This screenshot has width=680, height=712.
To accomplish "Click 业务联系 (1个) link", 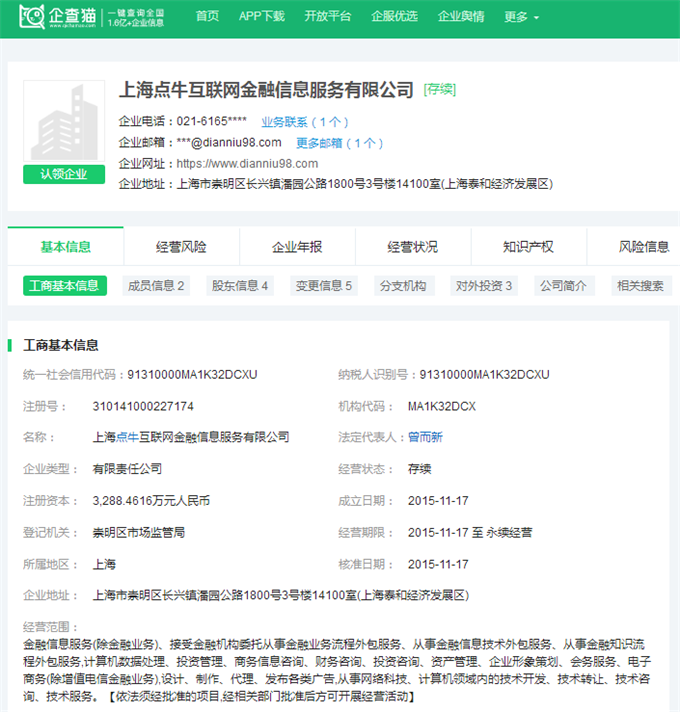I will click(x=304, y=122).
